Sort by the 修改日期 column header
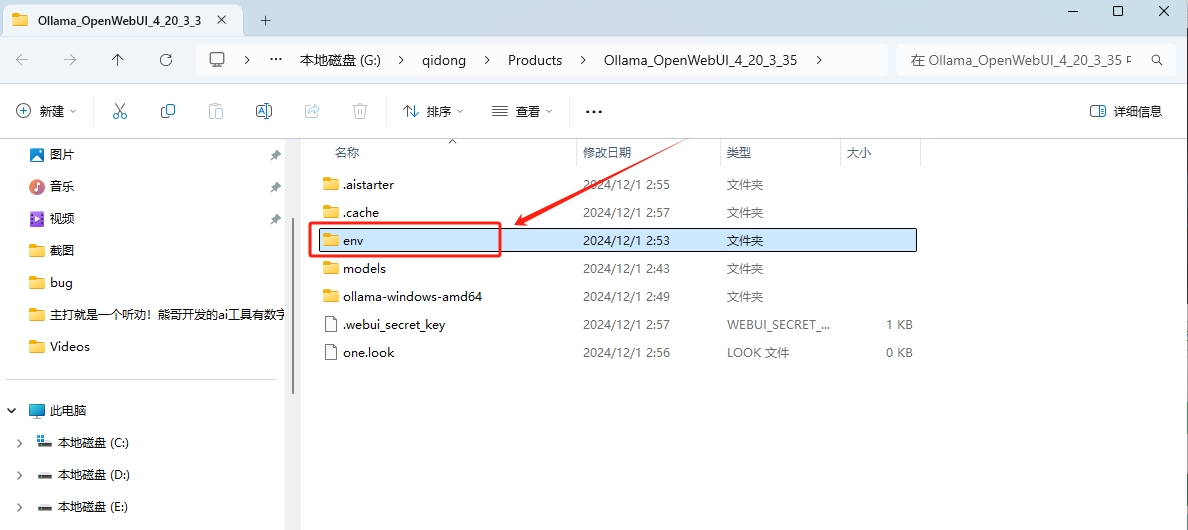 point(606,152)
